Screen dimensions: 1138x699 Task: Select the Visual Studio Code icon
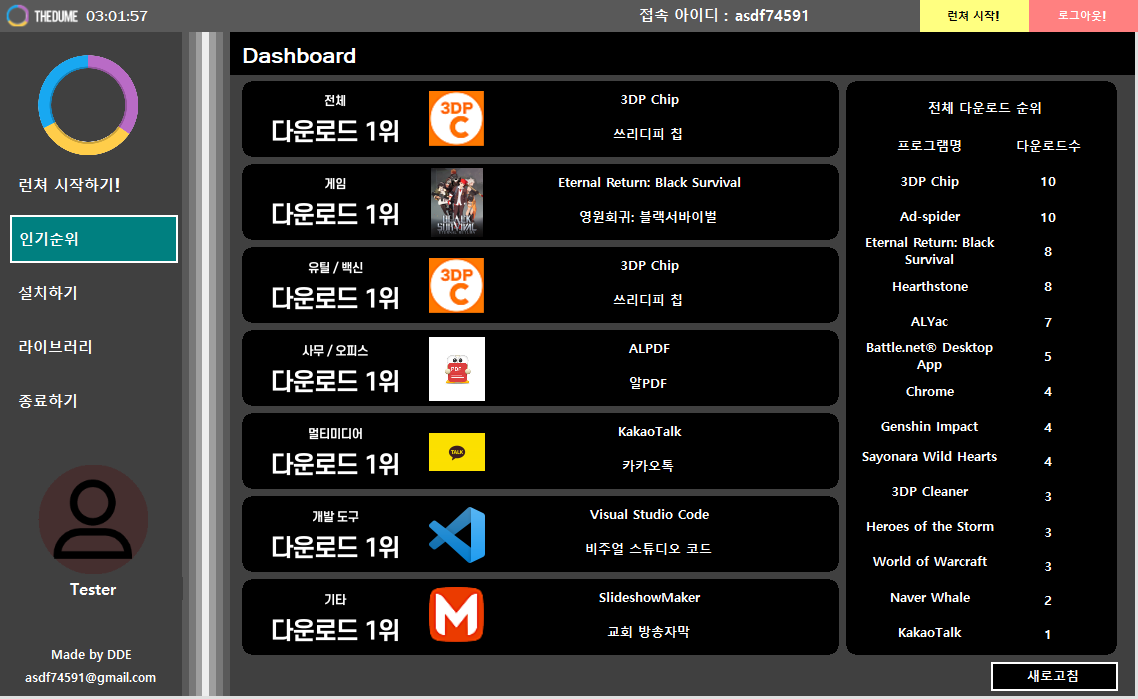coord(456,534)
